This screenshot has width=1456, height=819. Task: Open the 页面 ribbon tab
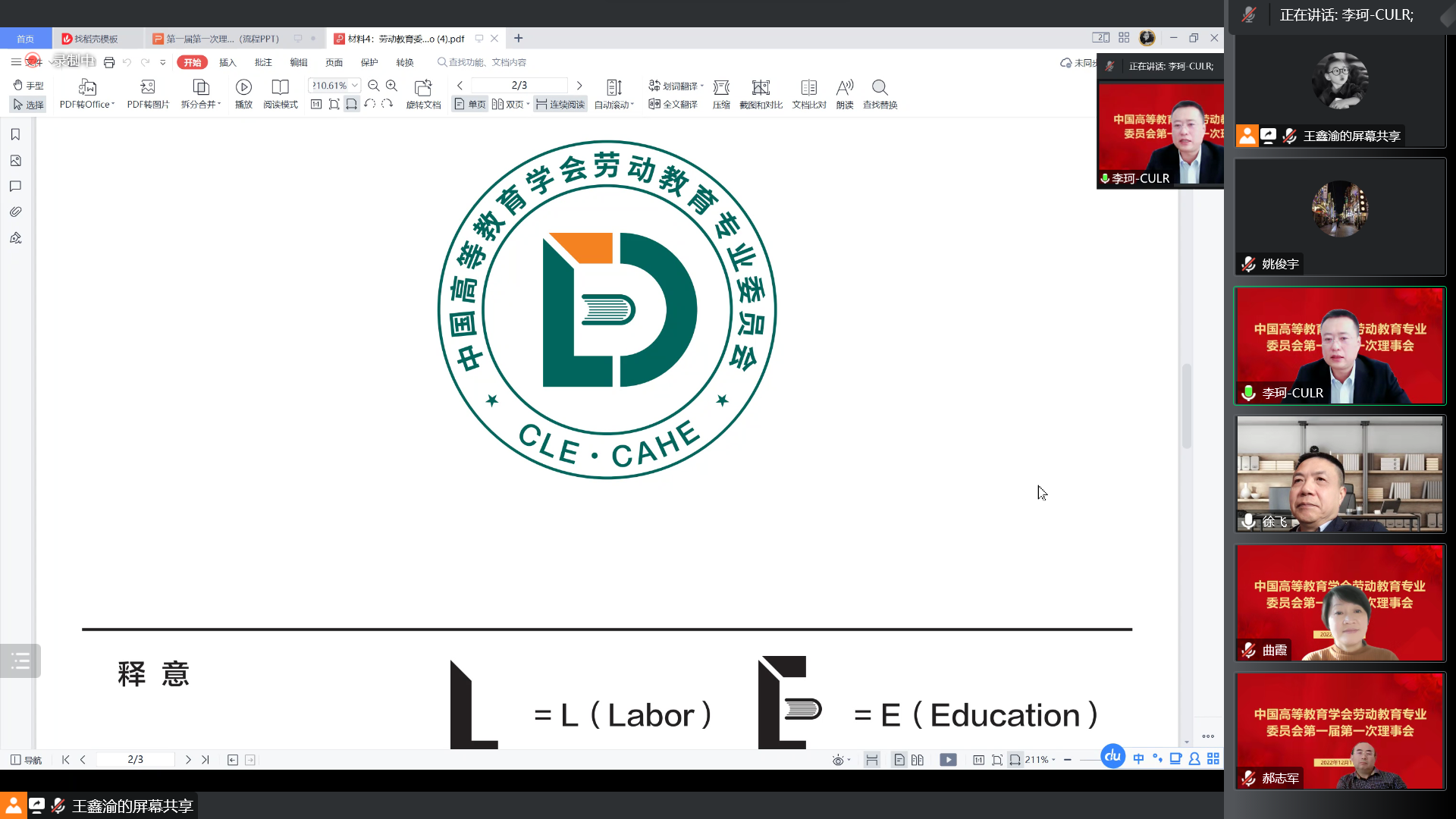coord(334,62)
